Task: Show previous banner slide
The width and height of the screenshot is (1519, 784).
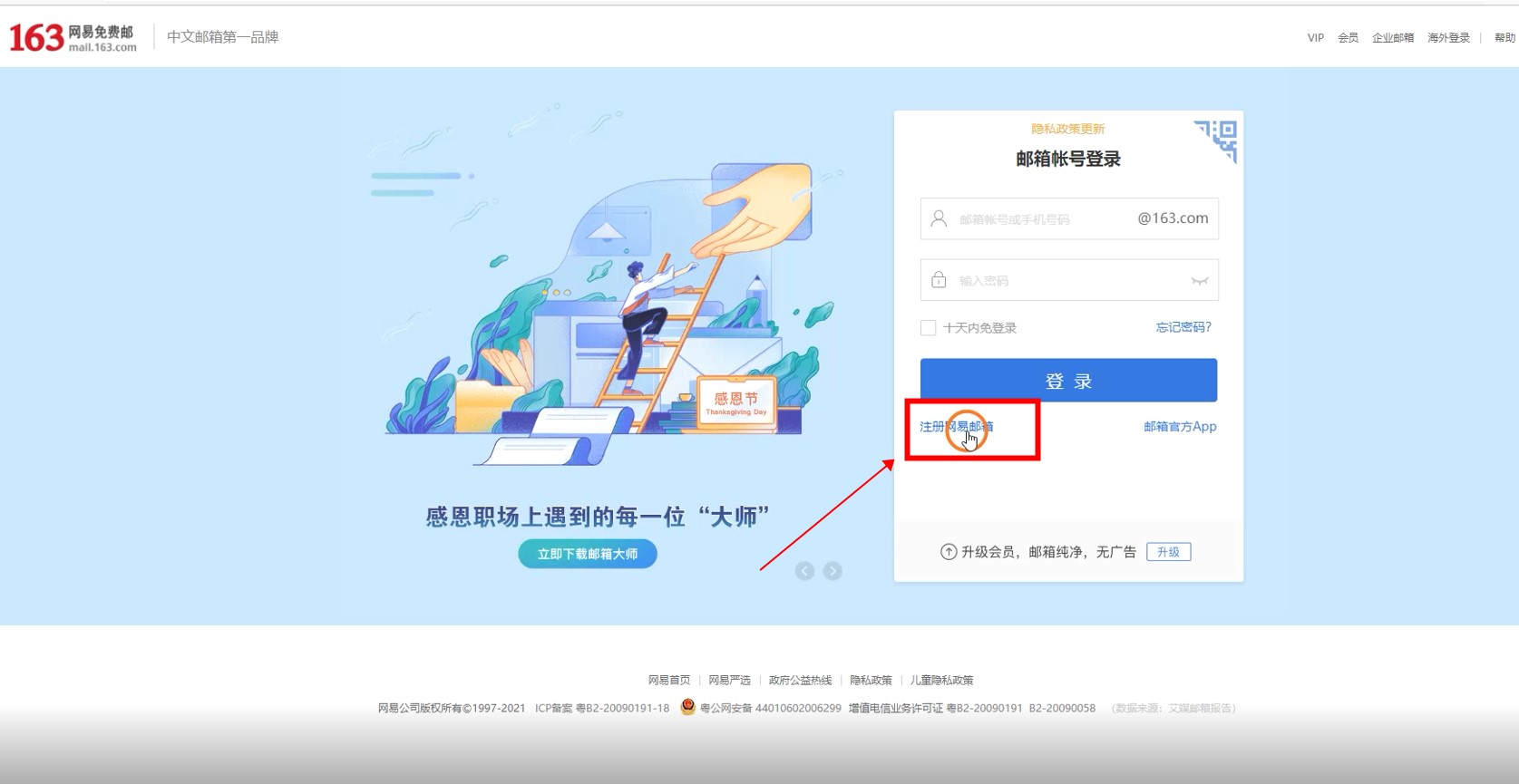Action: (804, 571)
